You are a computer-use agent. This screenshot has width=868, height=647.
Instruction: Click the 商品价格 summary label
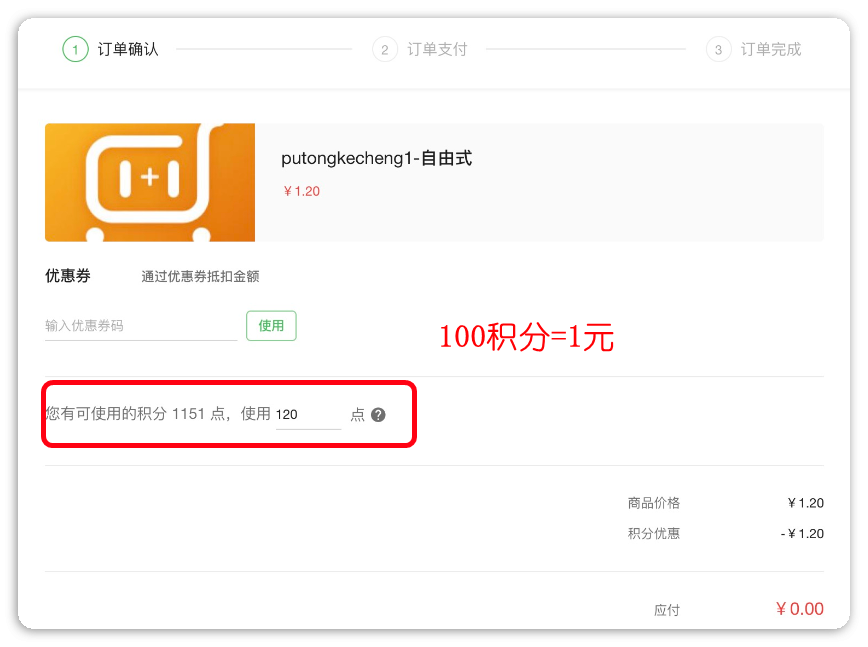click(x=653, y=503)
